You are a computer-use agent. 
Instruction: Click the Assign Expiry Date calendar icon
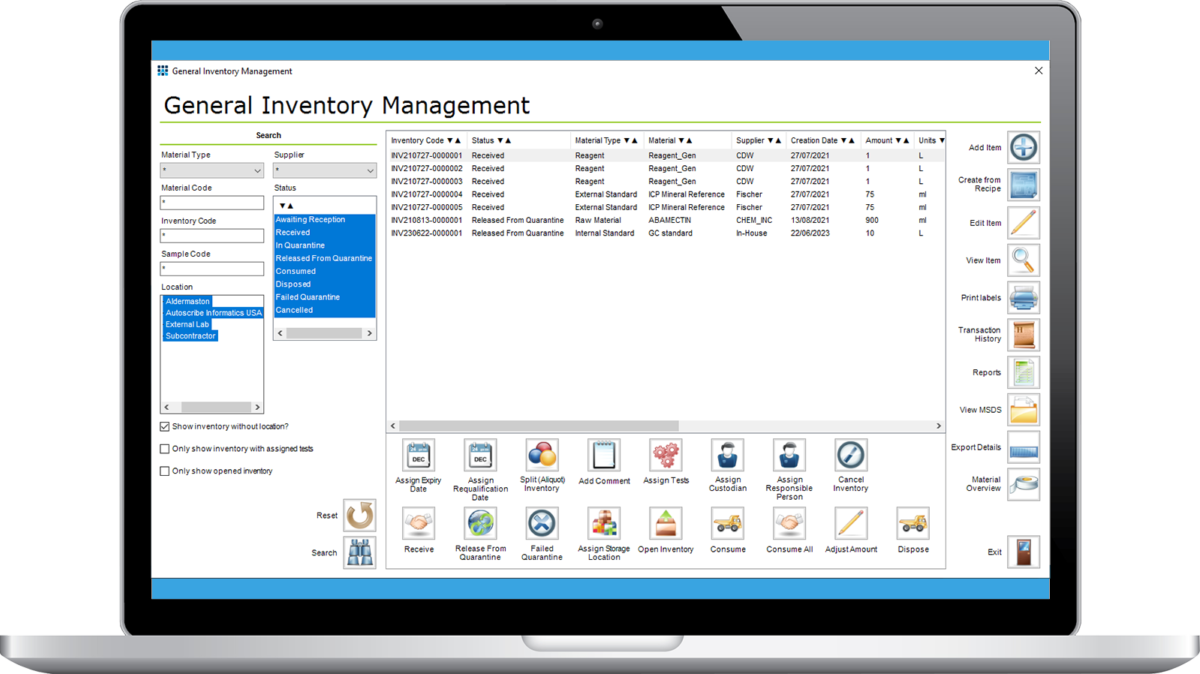418,456
